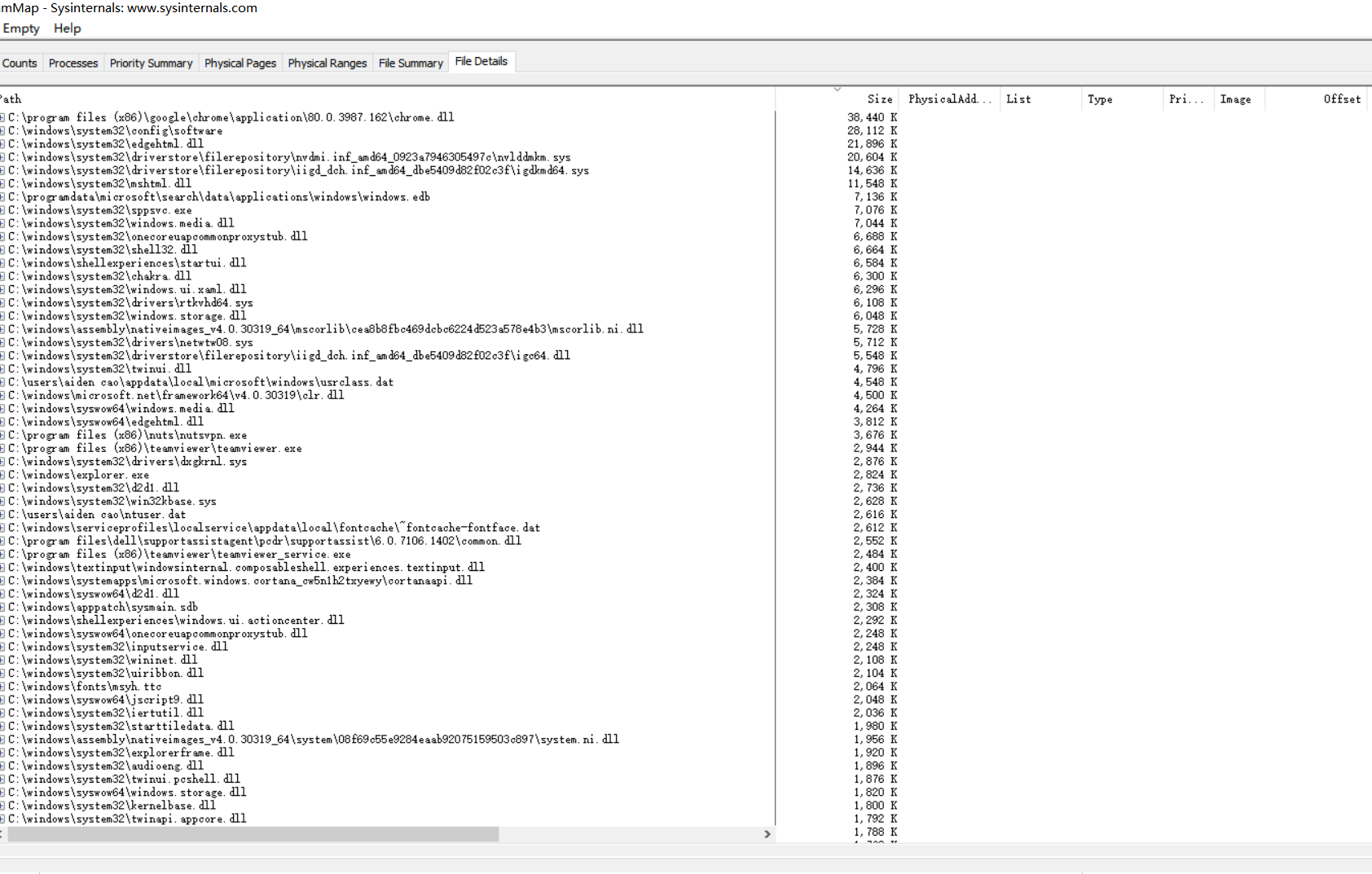The width and height of the screenshot is (1372, 874).
Task: Select the system32\windows.storage.dll path
Action: [x=127, y=316]
